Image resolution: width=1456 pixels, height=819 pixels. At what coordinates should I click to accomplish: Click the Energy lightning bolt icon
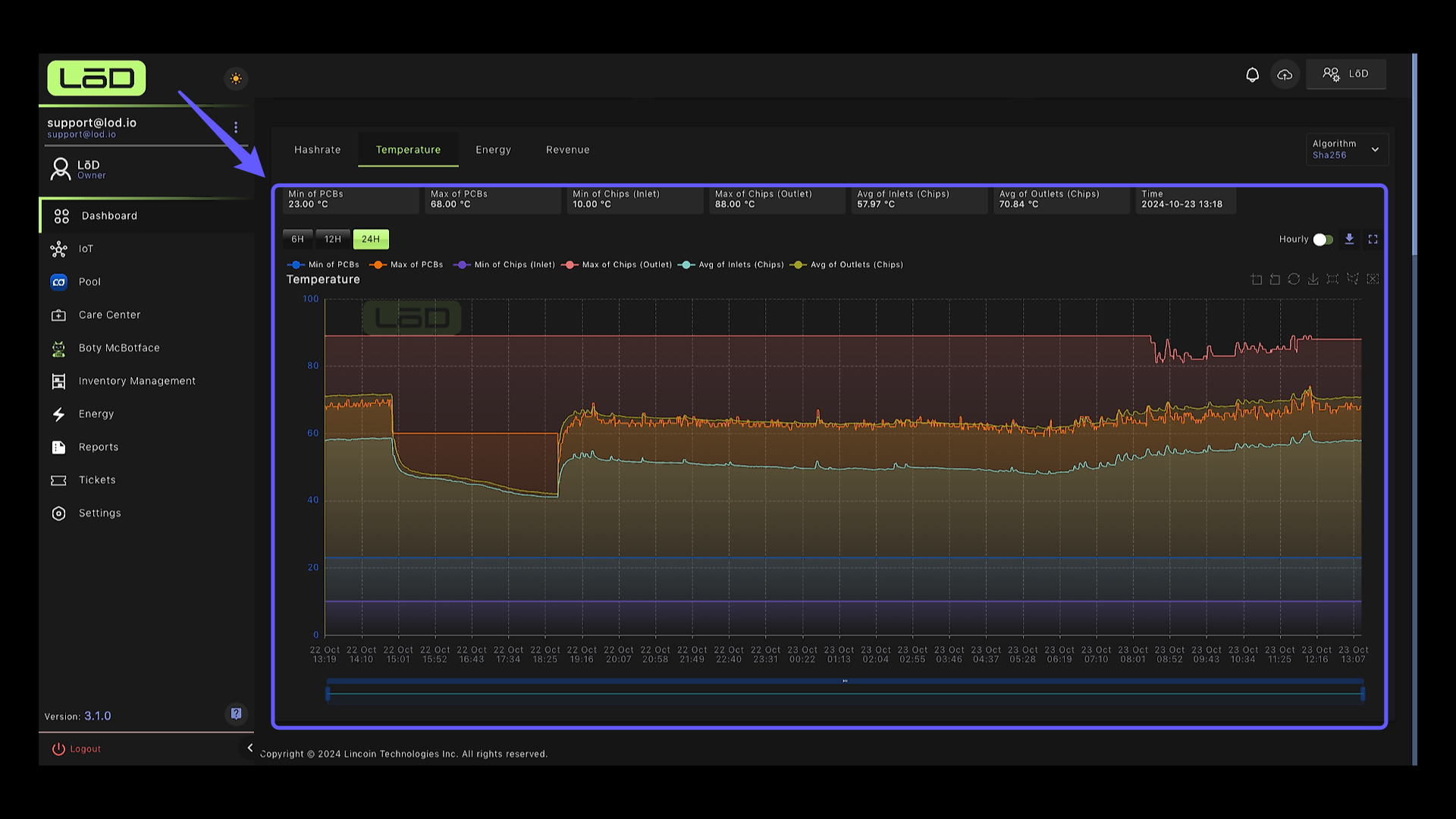click(58, 414)
